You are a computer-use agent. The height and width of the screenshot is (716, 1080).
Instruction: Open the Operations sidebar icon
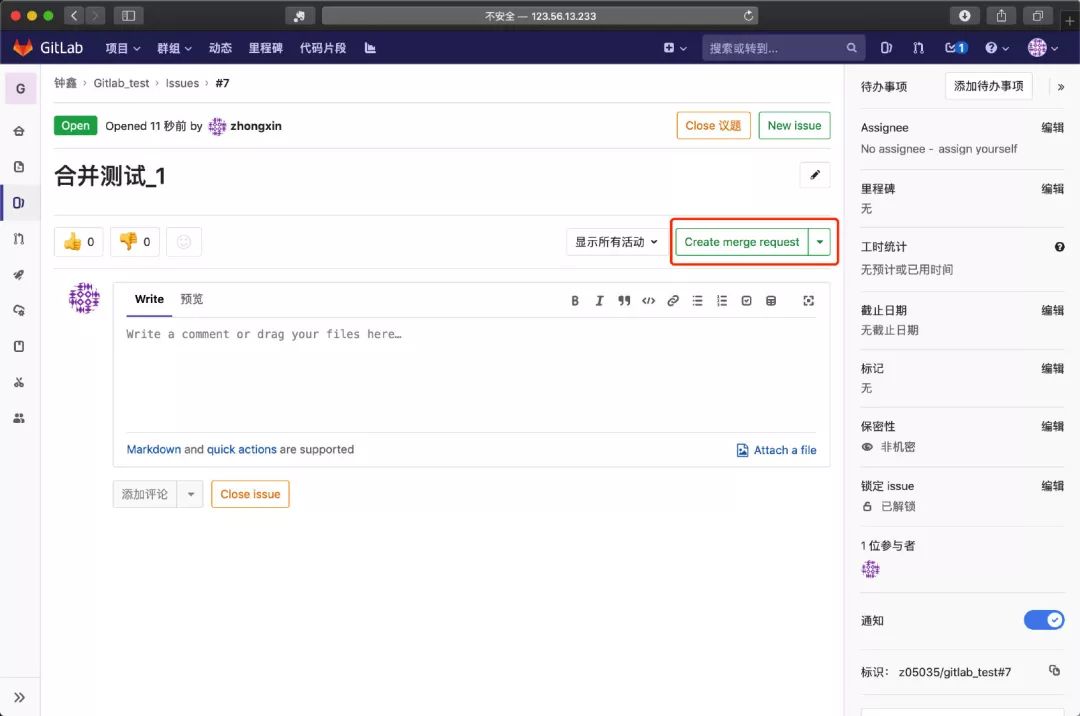[x=19, y=310]
